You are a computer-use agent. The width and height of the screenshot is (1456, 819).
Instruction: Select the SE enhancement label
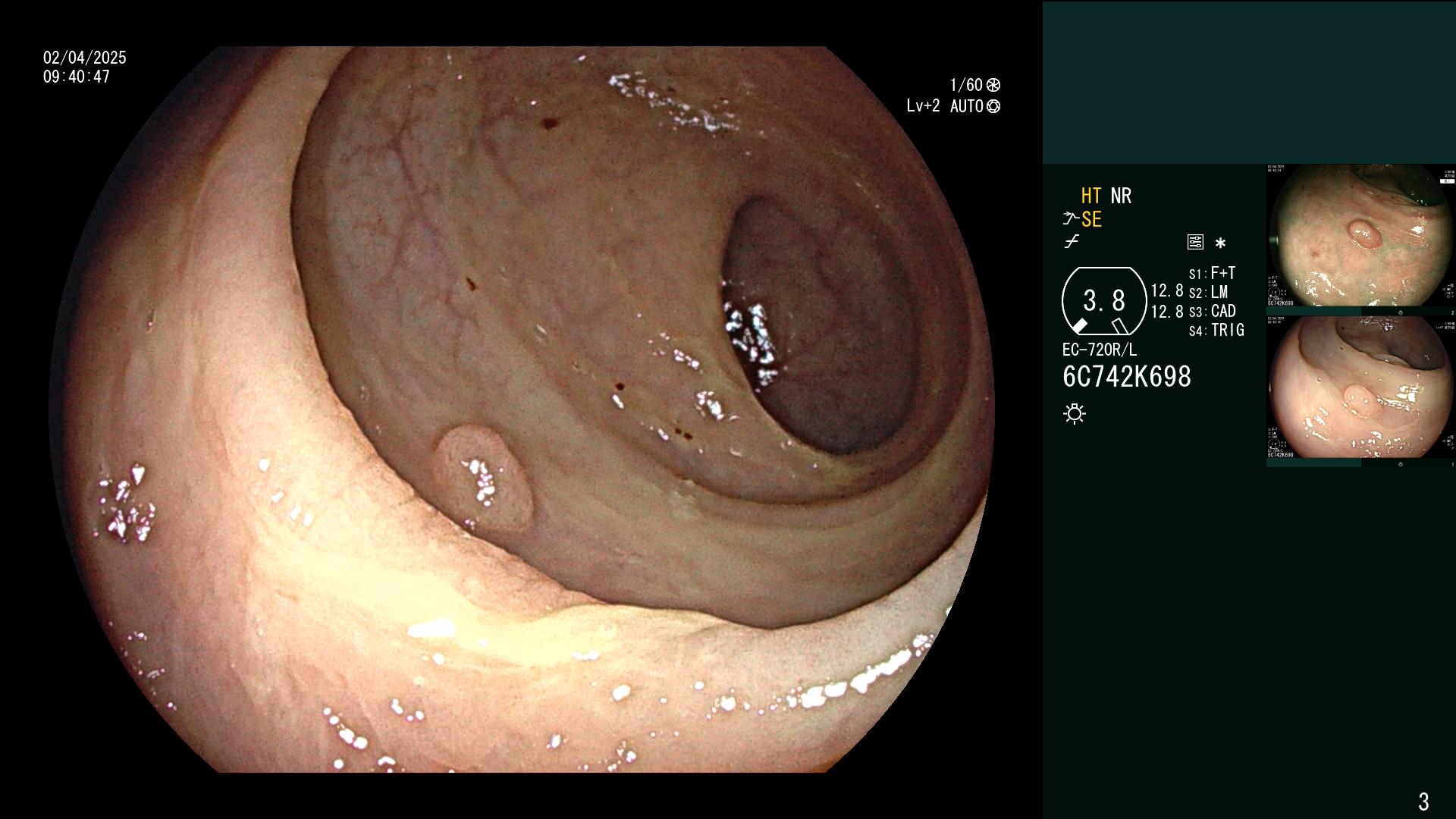pos(1091,219)
